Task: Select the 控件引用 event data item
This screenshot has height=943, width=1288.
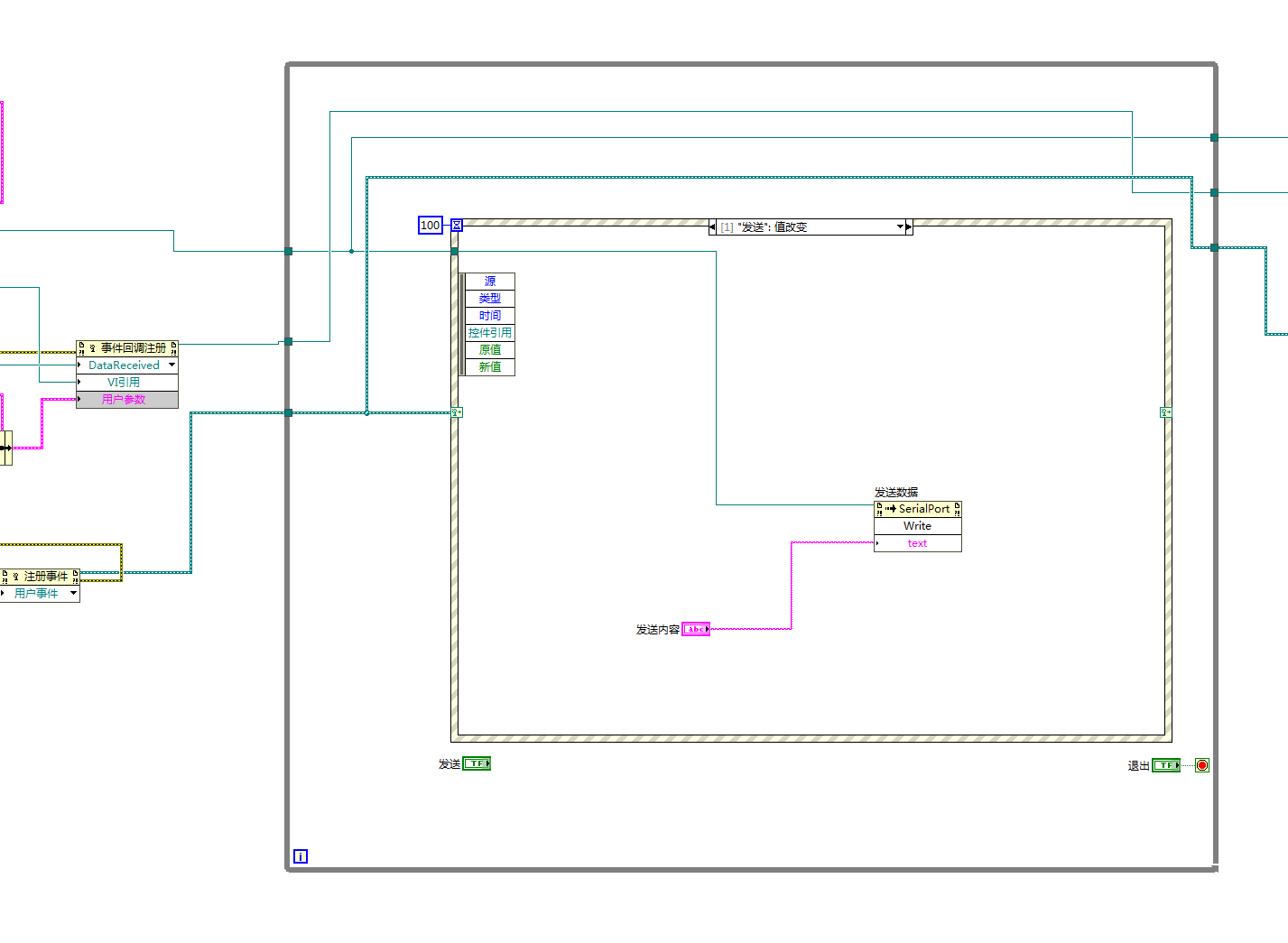Action: tap(490, 333)
